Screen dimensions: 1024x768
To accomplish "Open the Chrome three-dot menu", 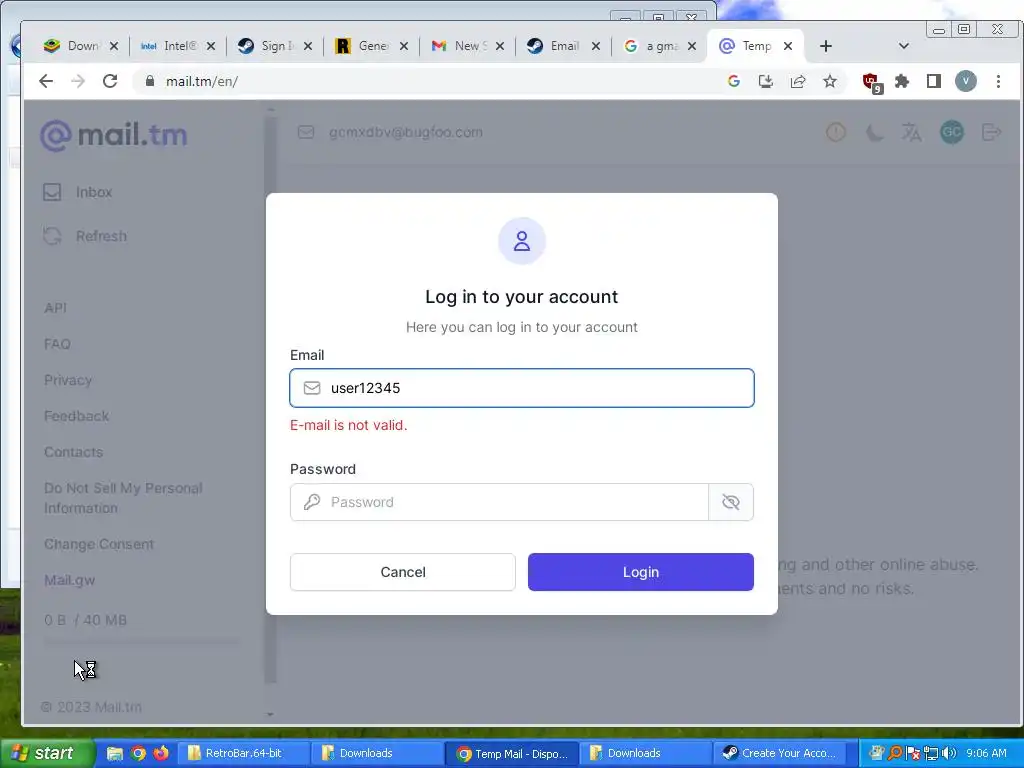I will pyautogui.click(x=998, y=81).
